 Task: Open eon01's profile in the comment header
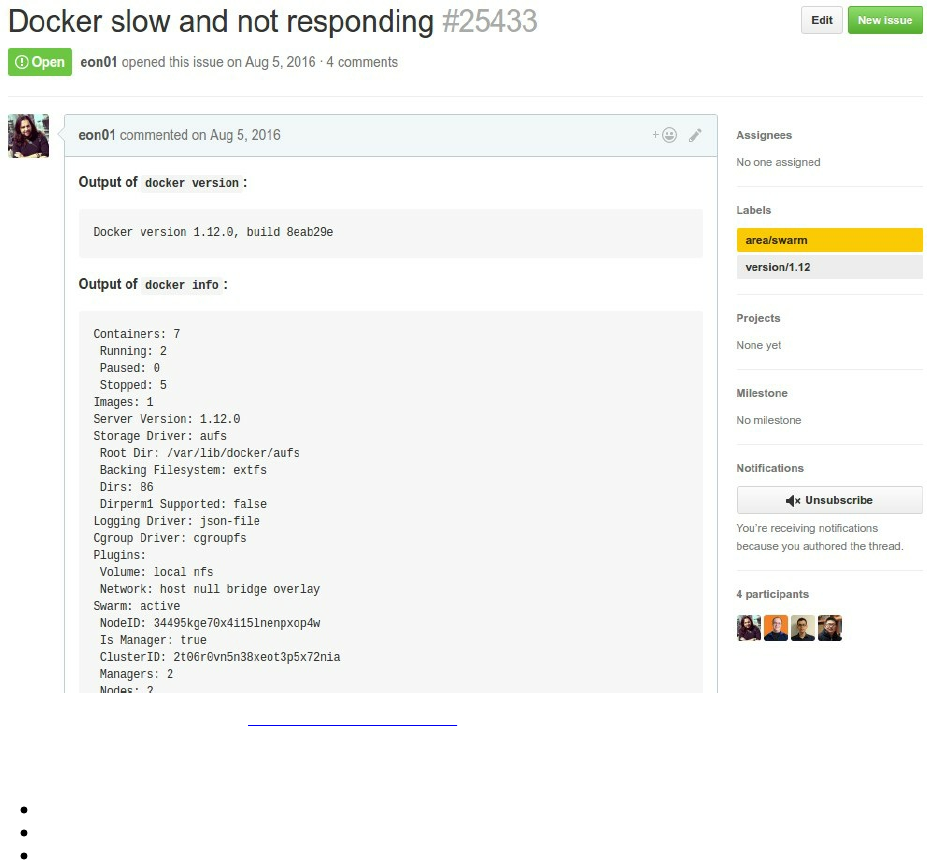coord(97,135)
